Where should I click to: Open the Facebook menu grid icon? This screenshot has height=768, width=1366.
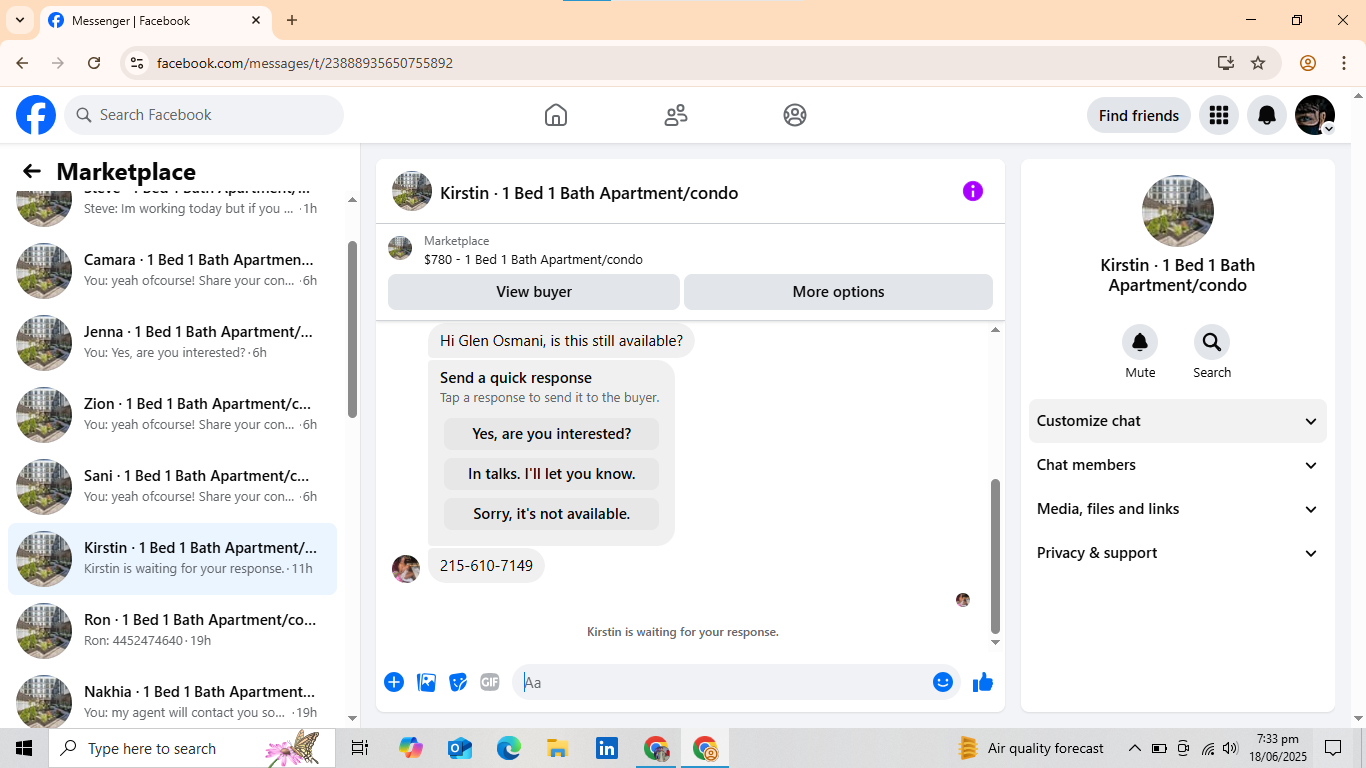point(1218,115)
